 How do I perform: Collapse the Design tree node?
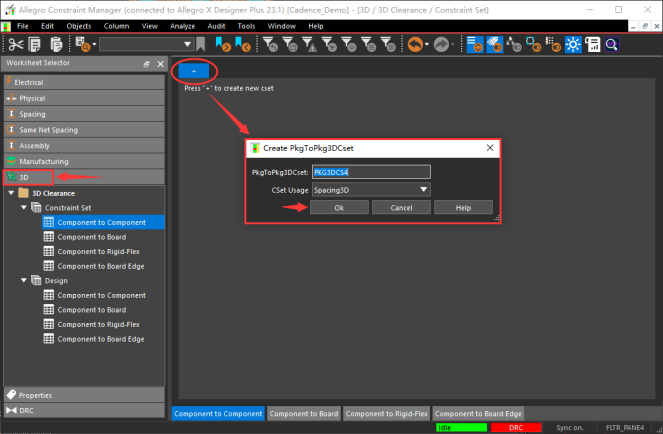click(24, 280)
